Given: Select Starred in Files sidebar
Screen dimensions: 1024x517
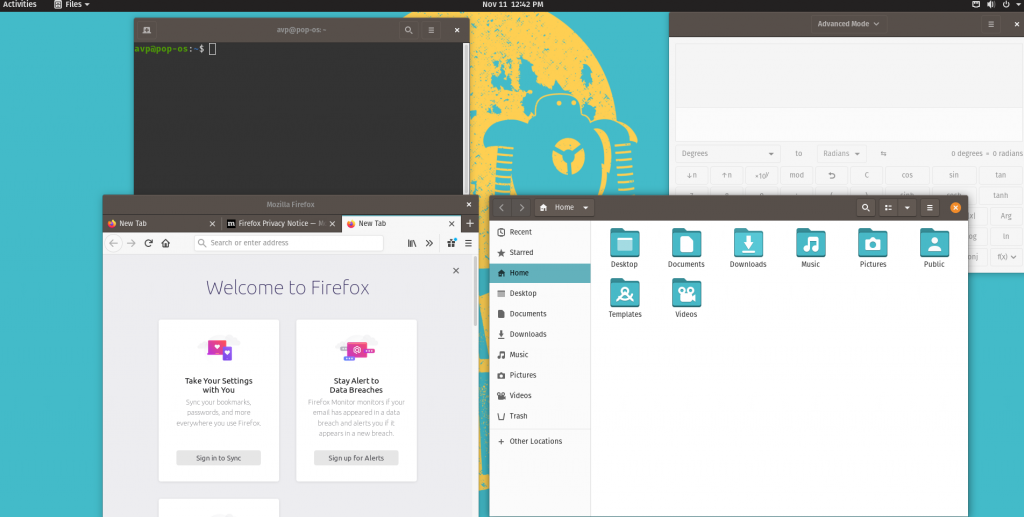Looking at the screenshot, I should 540,253.
